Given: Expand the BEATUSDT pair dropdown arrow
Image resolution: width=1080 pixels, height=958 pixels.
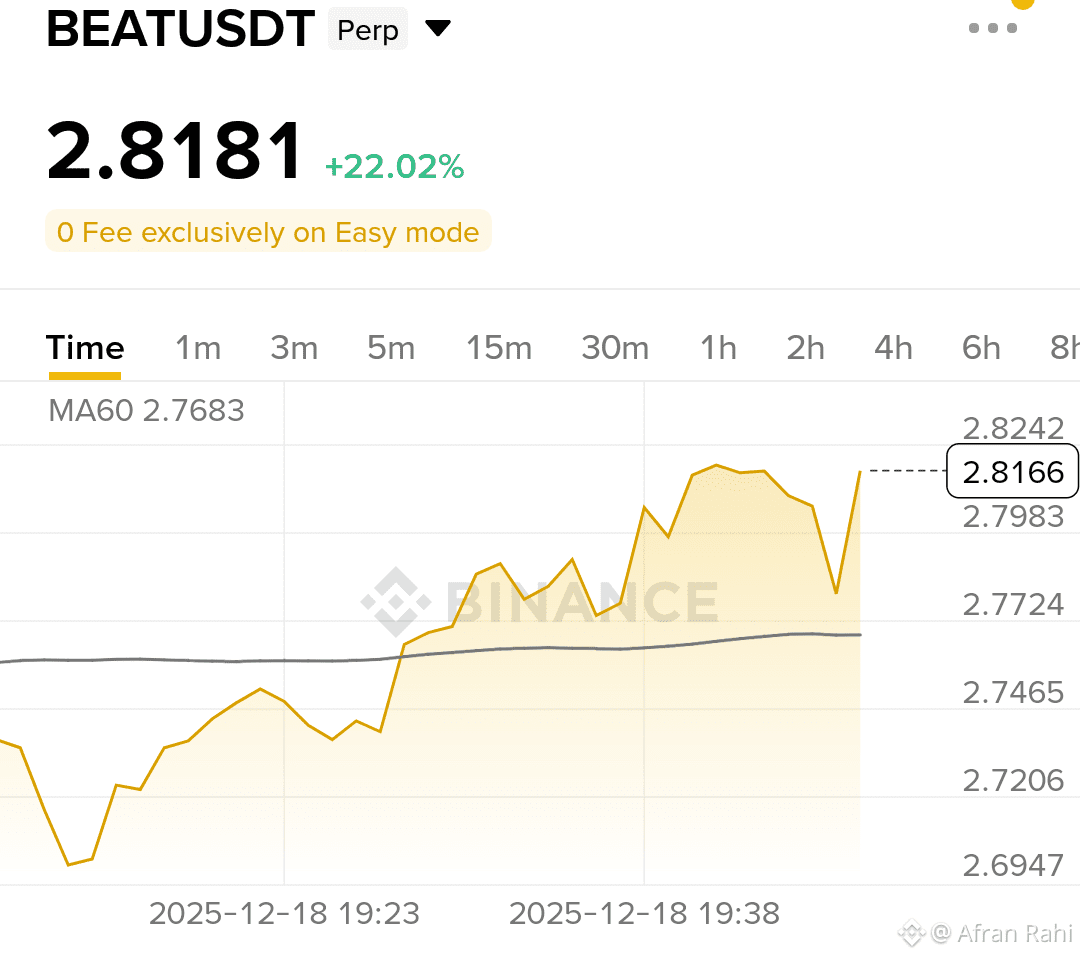Looking at the screenshot, I should (x=438, y=29).
